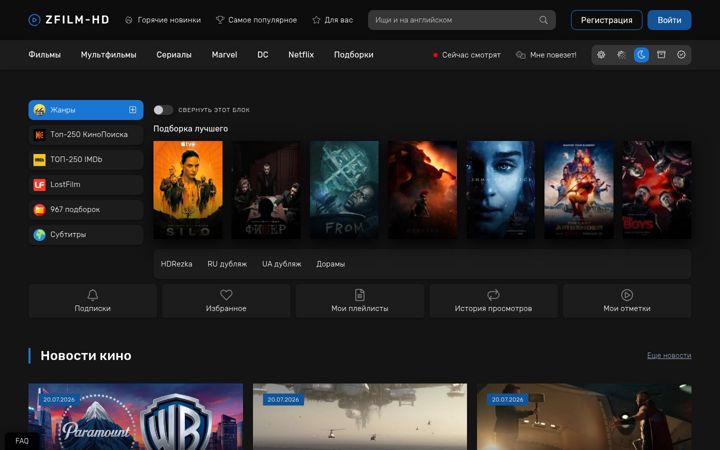Select the RU дубляж tab

227,264
